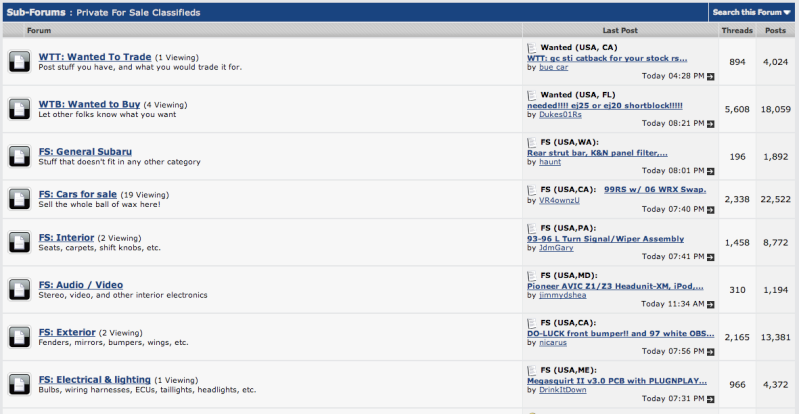This screenshot has height=414, width=799.
Task: Open FS: Electrical & lighting forum
Action: tap(95, 380)
